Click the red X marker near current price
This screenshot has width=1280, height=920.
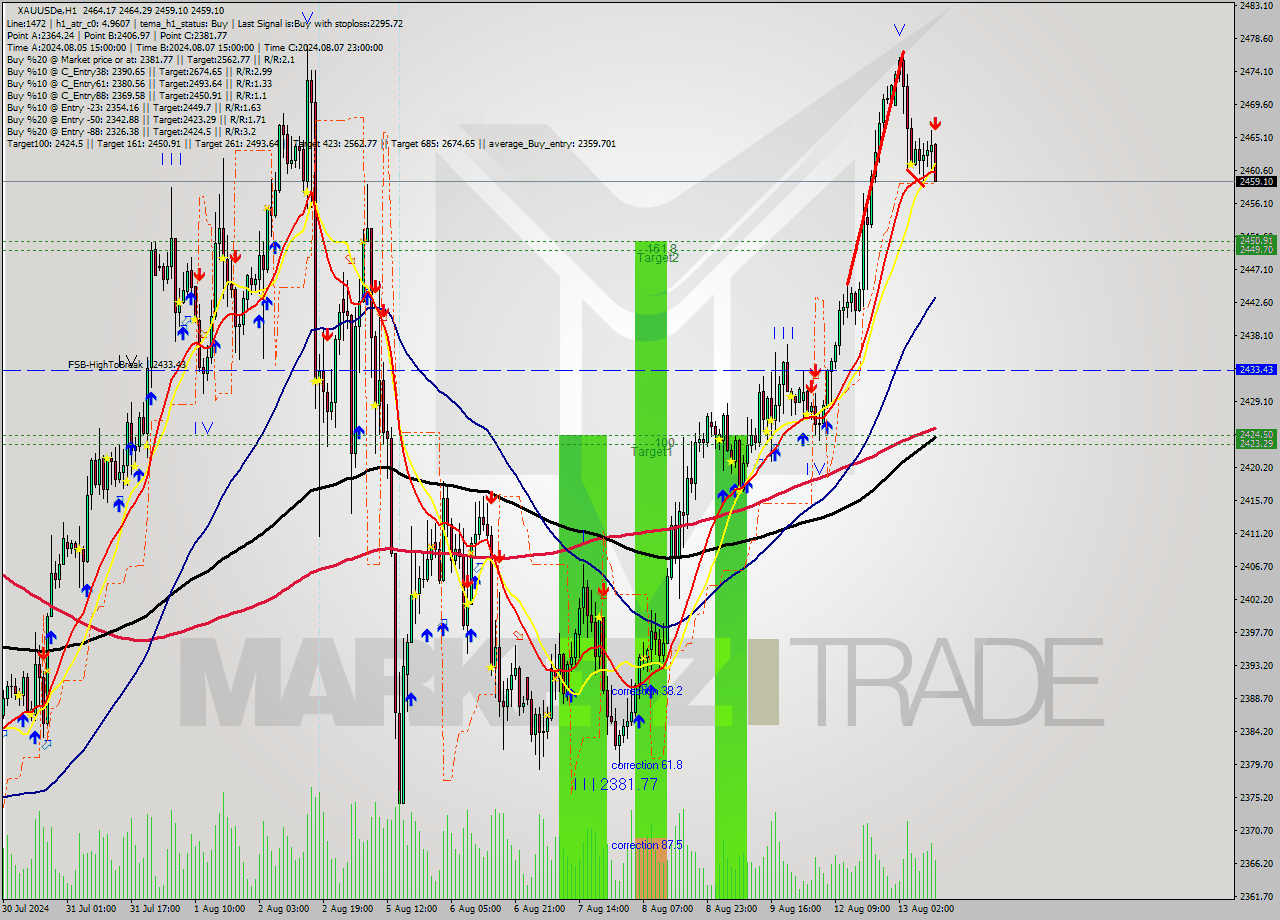[915, 178]
